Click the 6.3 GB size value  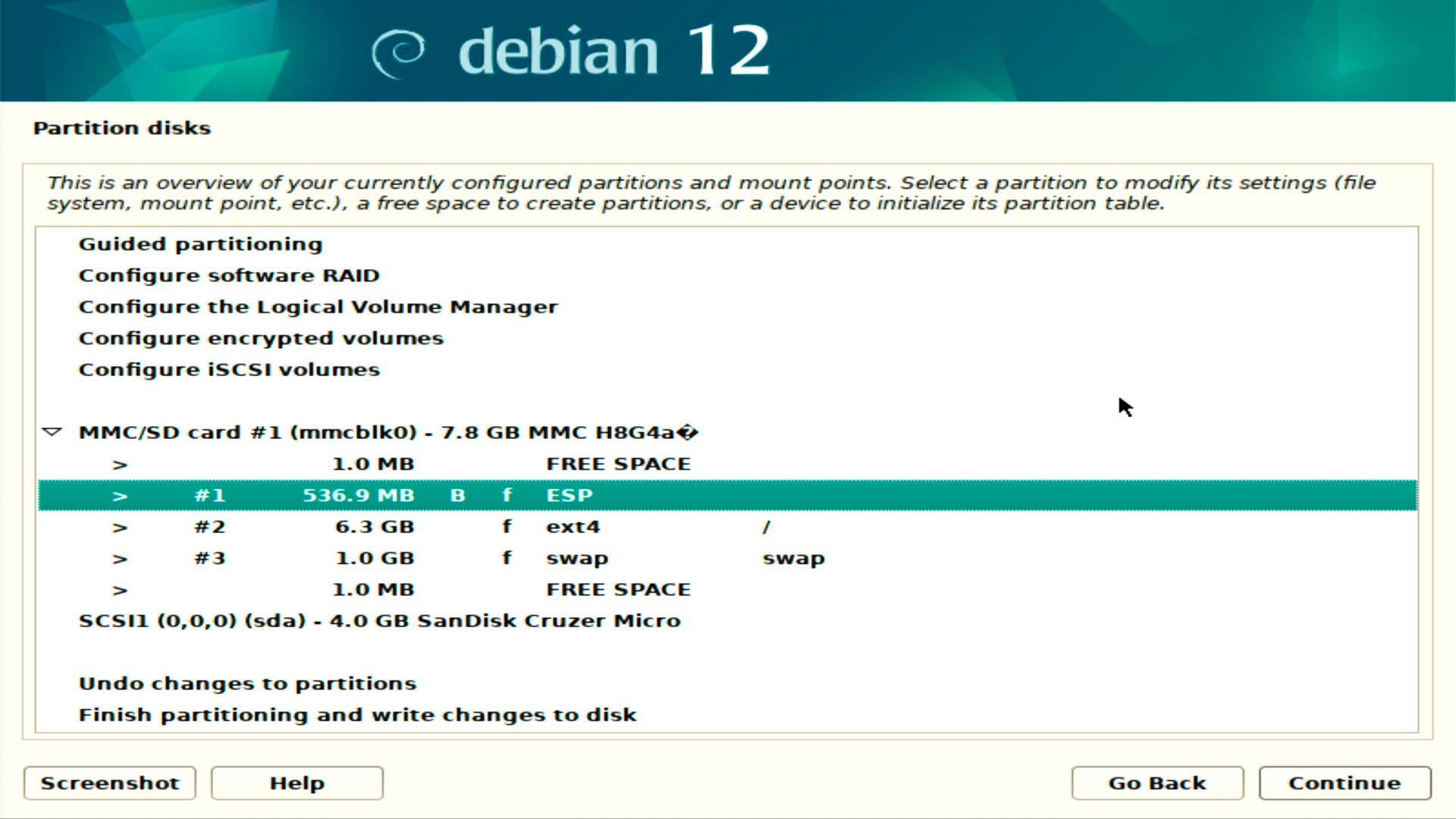tap(375, 526)
